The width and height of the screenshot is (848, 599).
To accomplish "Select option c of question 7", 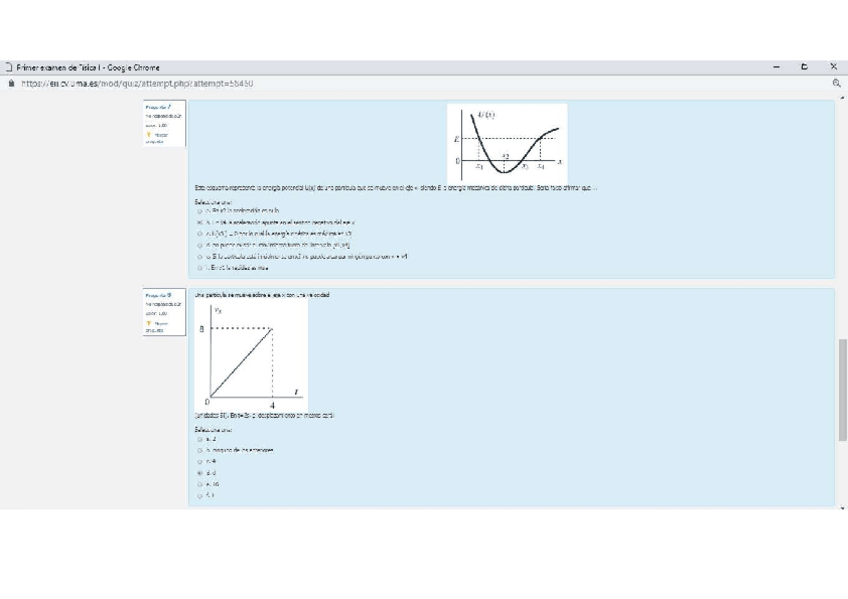I will pyautogui.click(x=200, y=234).
